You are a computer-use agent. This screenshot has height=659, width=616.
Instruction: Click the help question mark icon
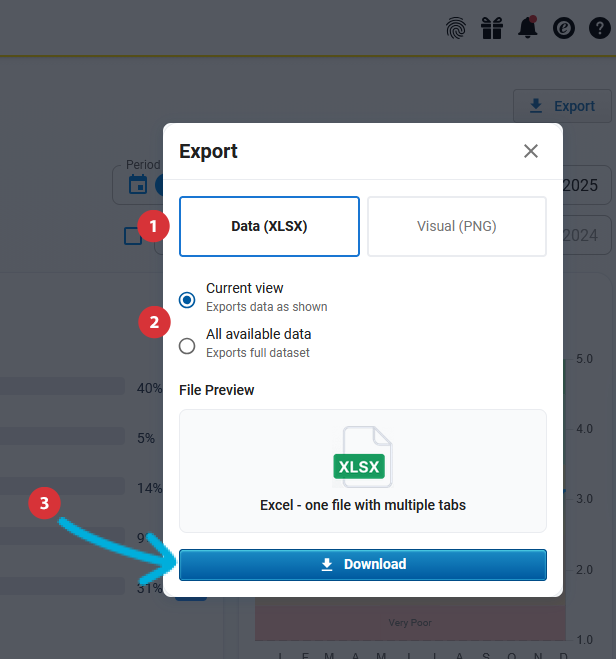point(600,29)
